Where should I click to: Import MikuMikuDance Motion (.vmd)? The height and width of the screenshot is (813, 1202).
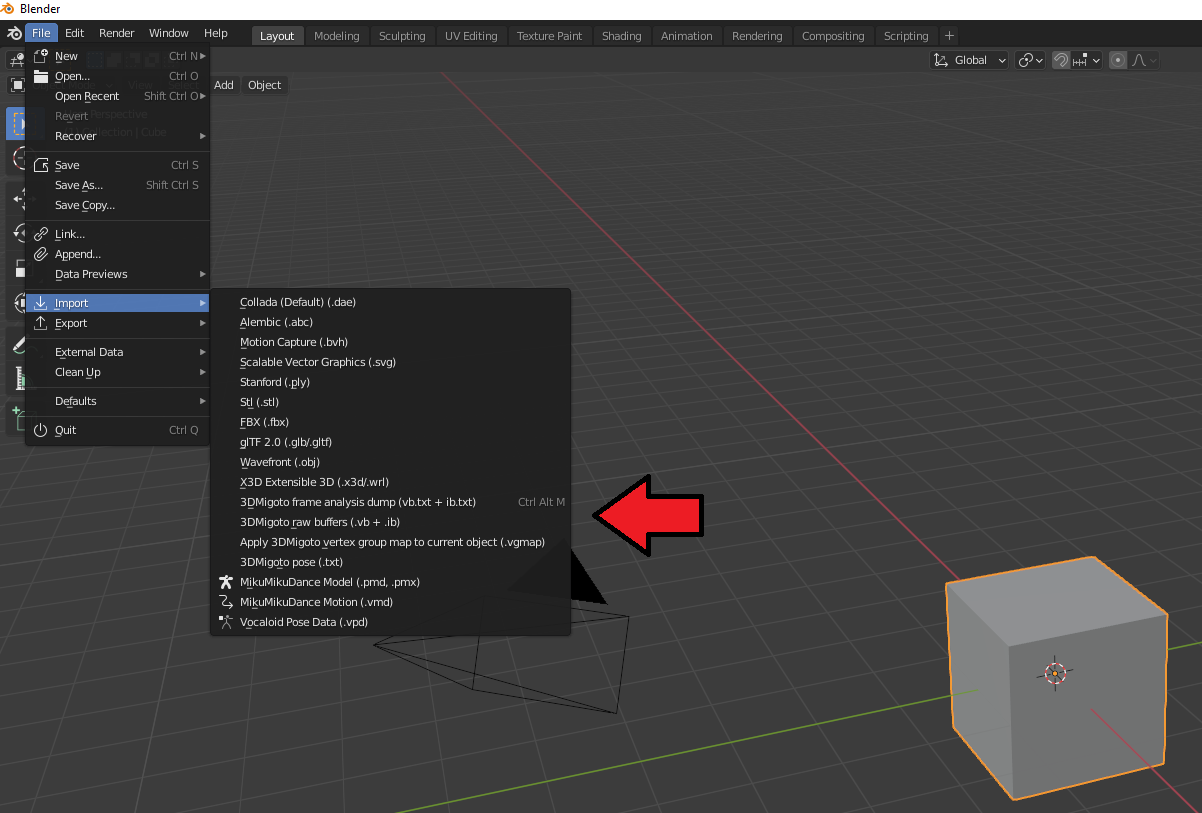(x=390, y=602)
